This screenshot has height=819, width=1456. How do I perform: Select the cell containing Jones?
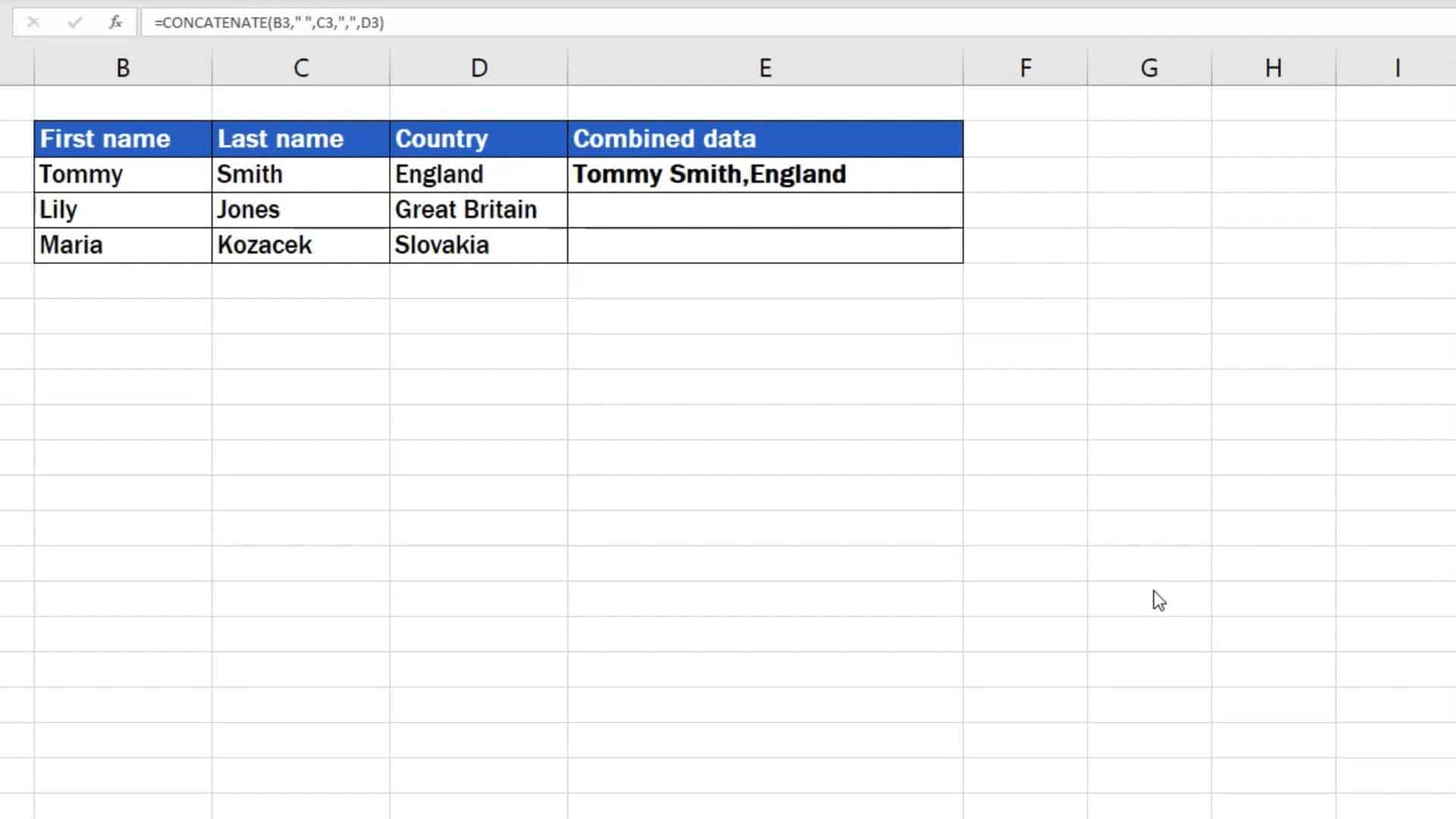click(x=300, y=209)
